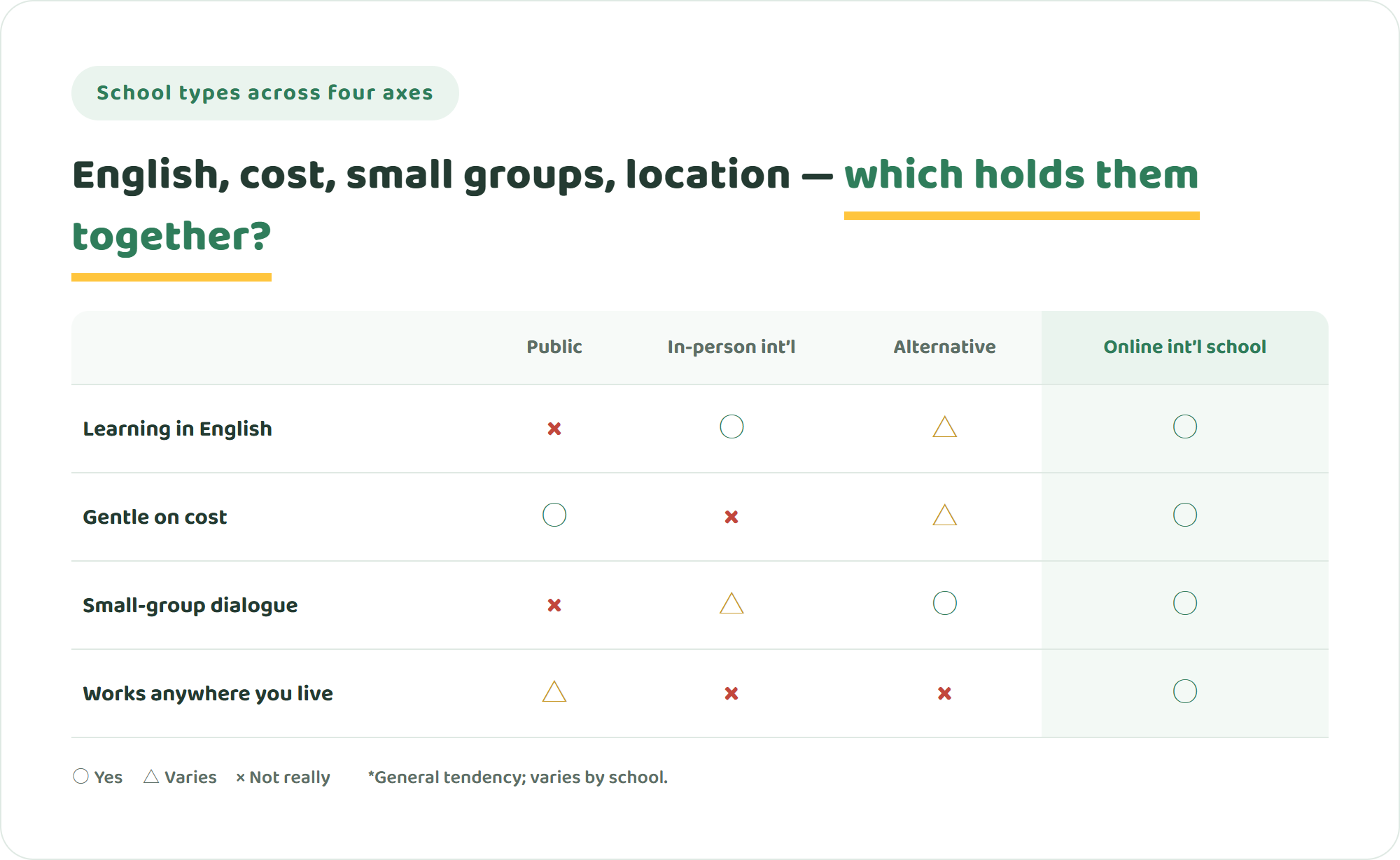1400x860 pixels.
Task: Click the 'Public' column header
Action: 554,347
